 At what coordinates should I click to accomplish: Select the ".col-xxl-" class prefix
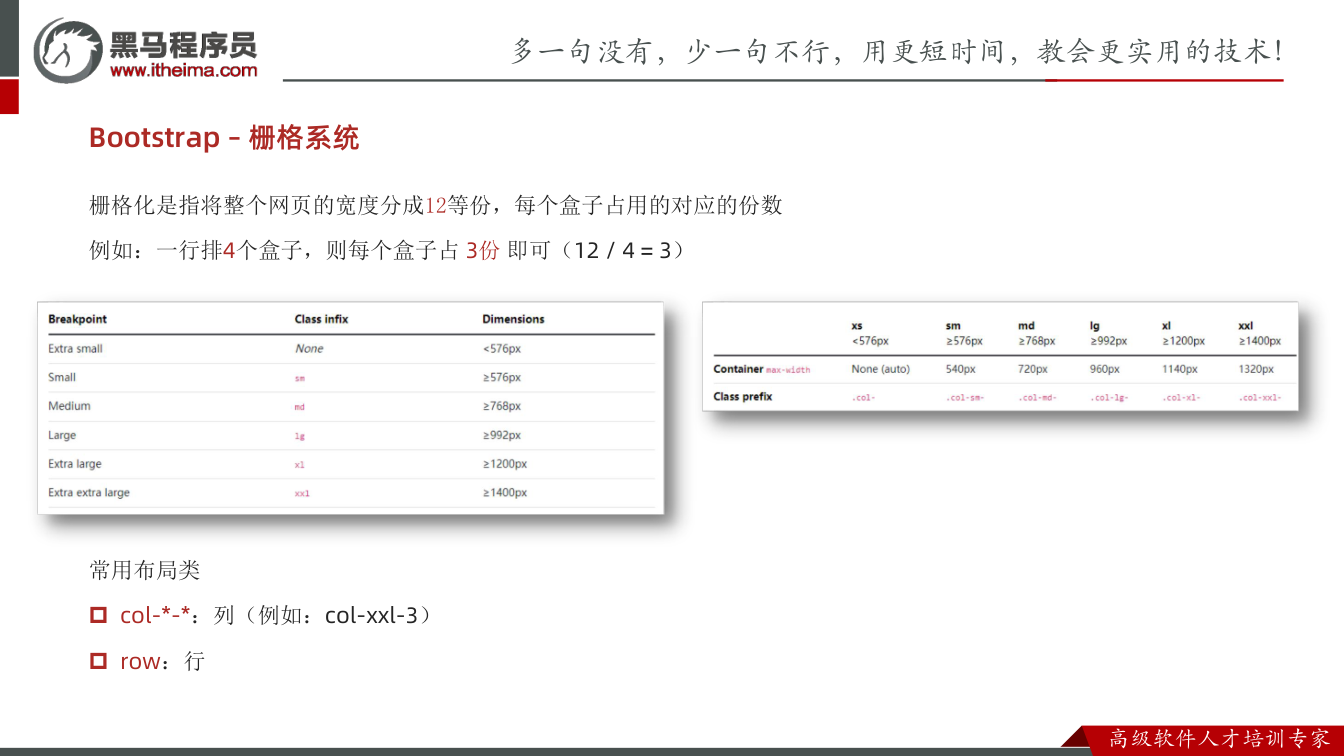(1260, 398)
